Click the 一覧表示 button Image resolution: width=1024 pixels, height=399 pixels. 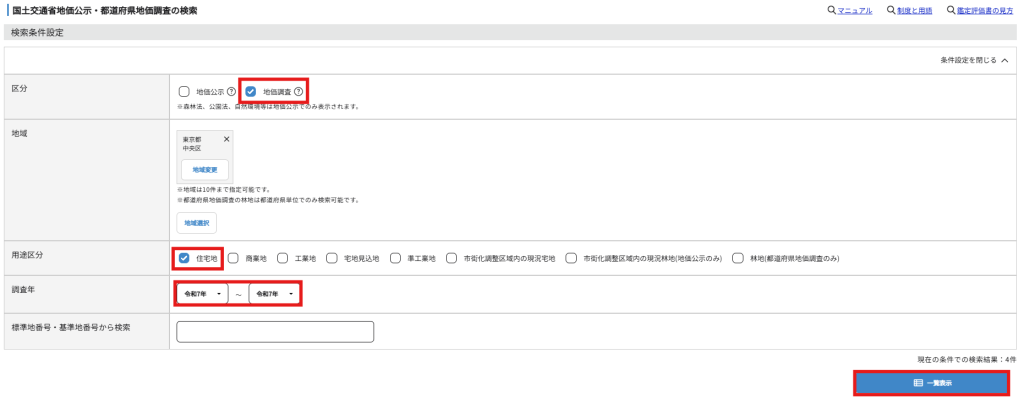[x=932, y=383]
